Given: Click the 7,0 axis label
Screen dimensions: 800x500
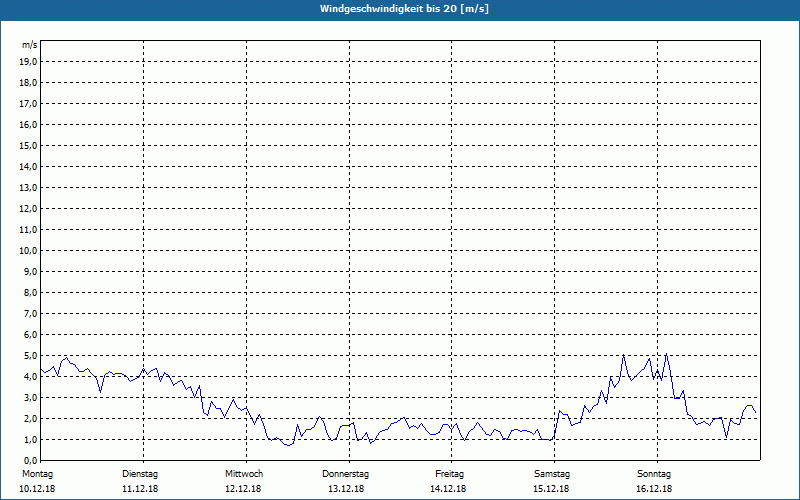Looking at the screenshot, I should (x=30, y=314).
